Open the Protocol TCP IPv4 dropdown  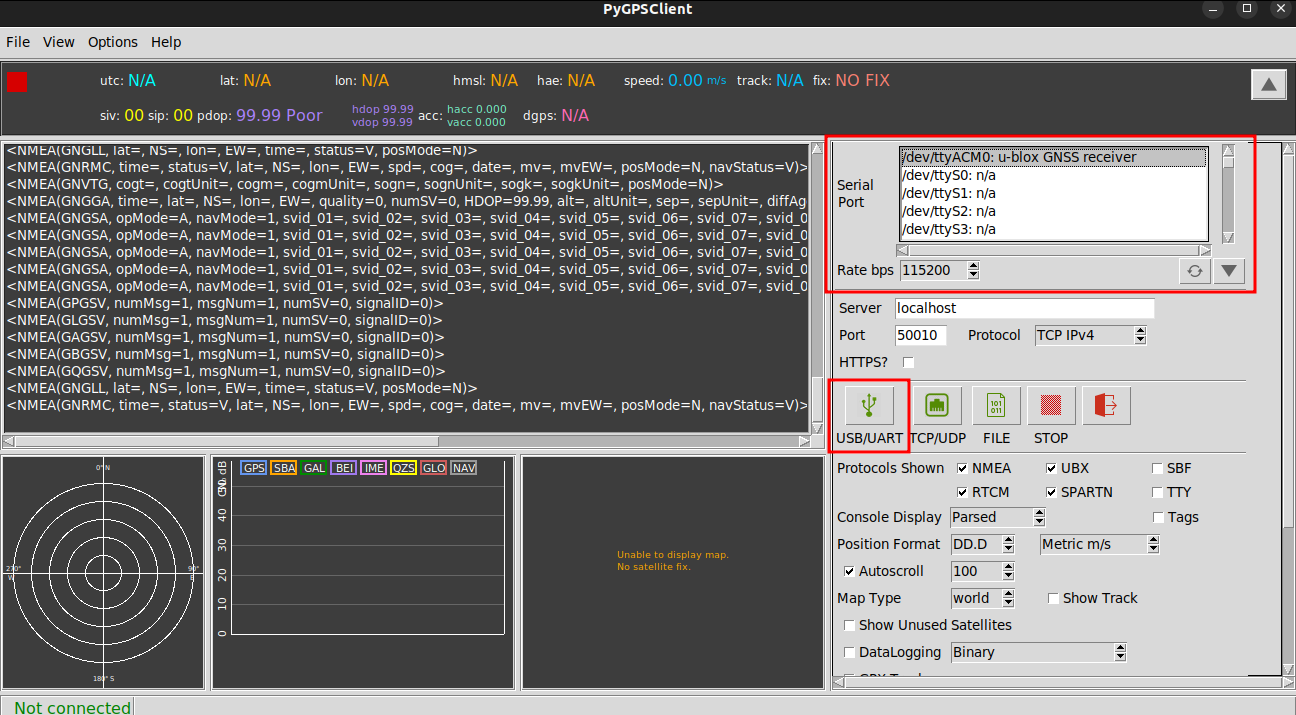(1091, 335)
